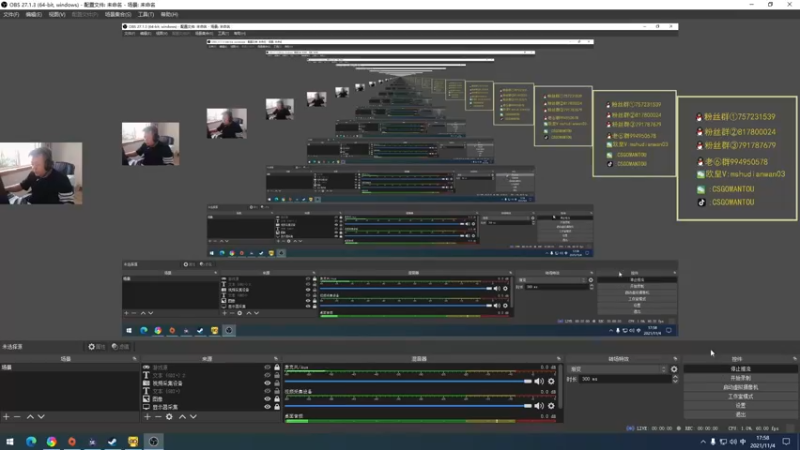800x450 pixels.
Task: Move source down in Sources panel
Action: click(193, 417)
